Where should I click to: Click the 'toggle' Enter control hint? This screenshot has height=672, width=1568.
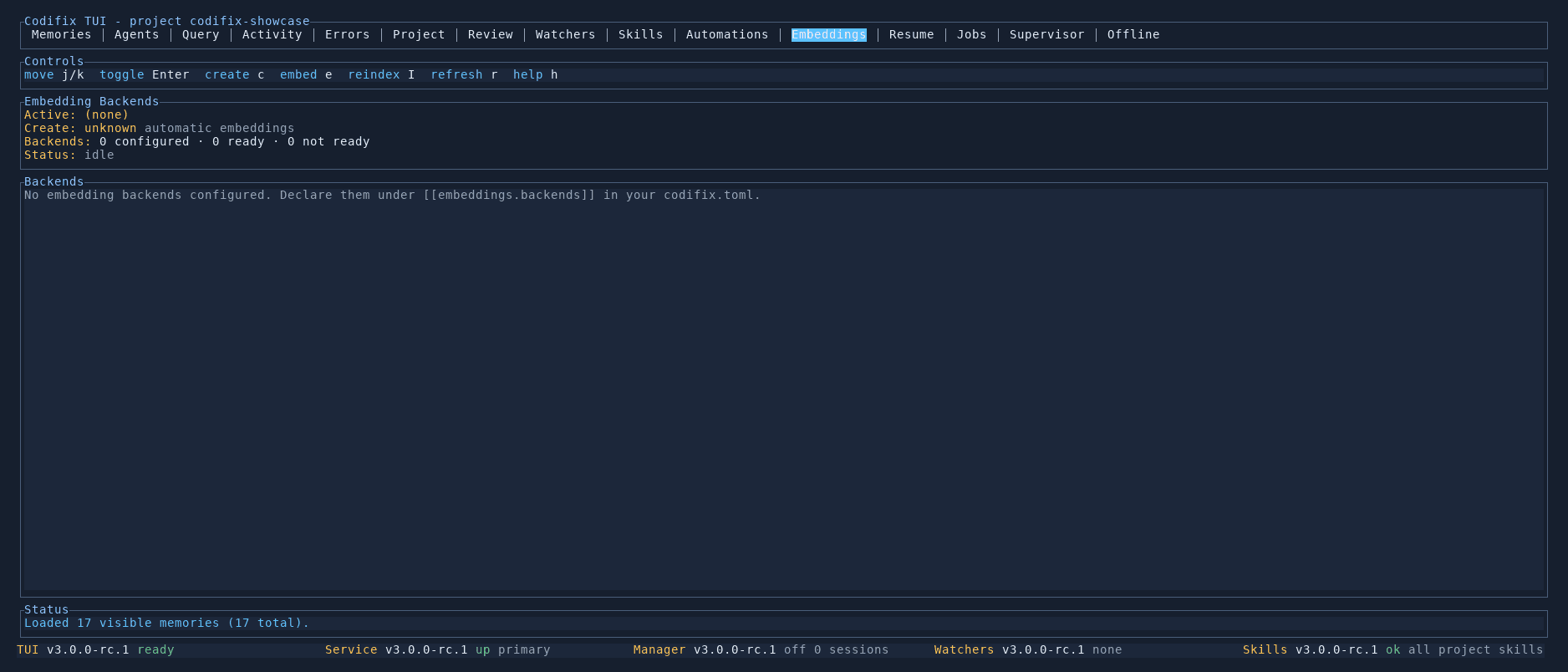145,74
